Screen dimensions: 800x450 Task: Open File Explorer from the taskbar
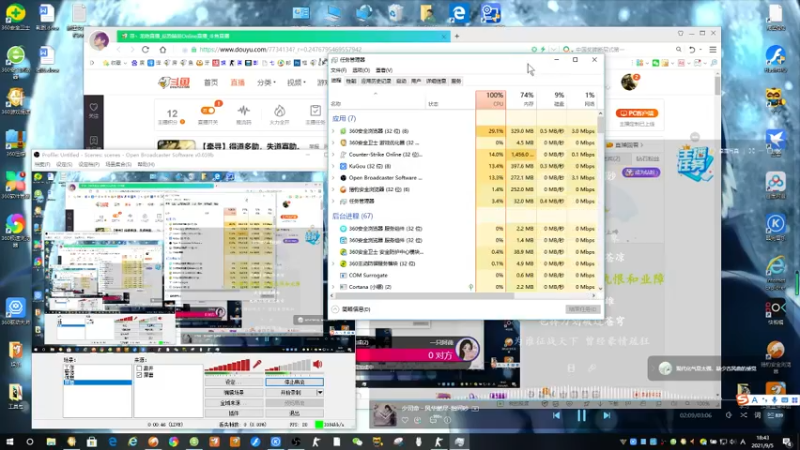[x=51, y=442]
